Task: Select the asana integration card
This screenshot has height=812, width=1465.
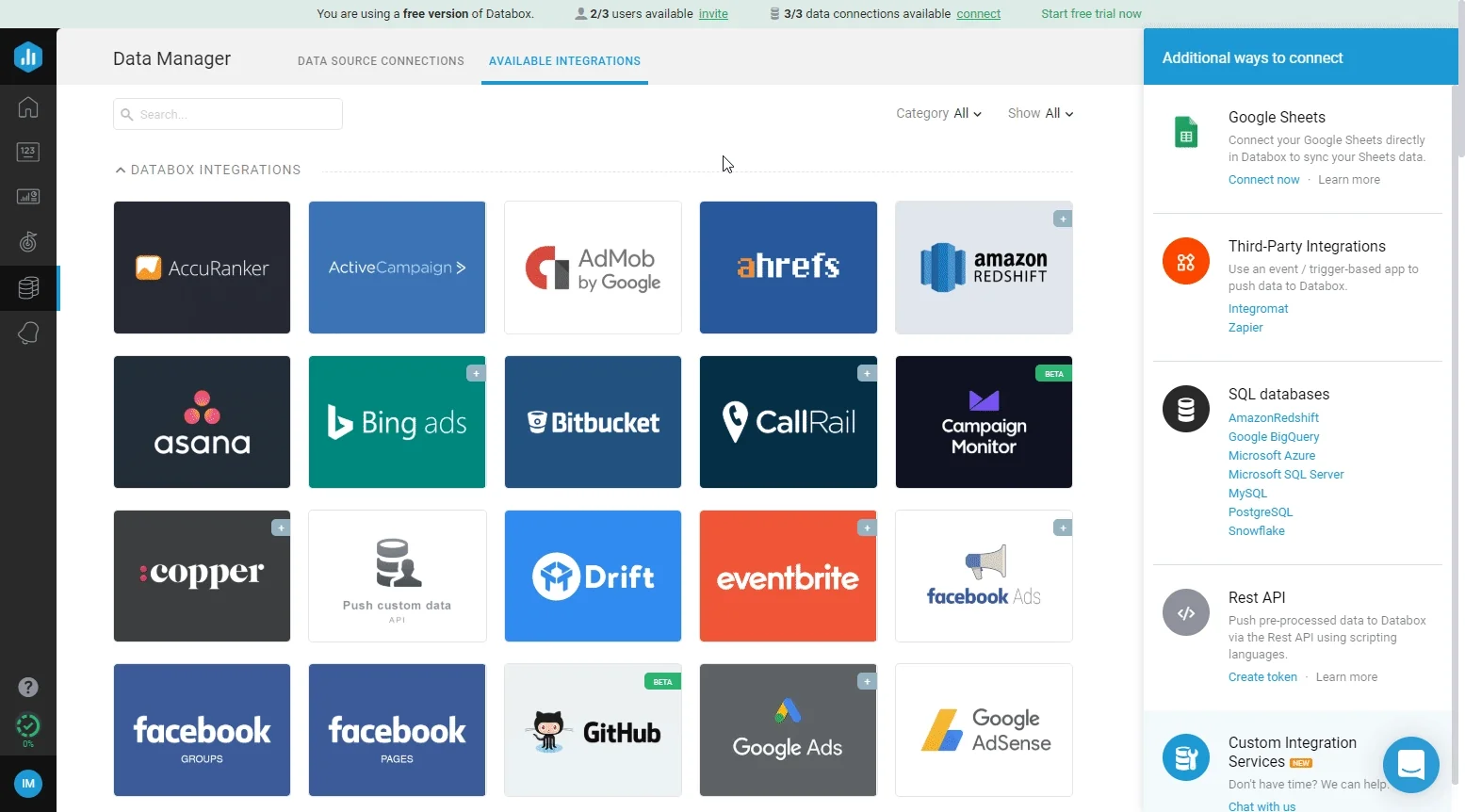Action: click(202, 422)
